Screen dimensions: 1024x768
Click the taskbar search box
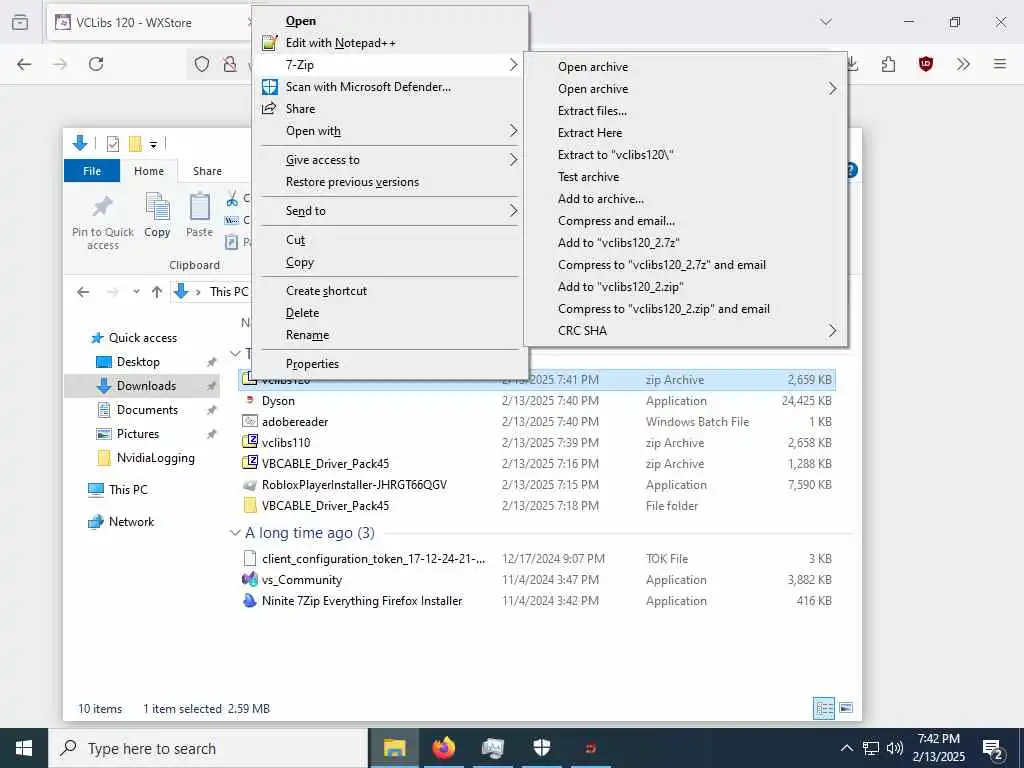point(208,748)
